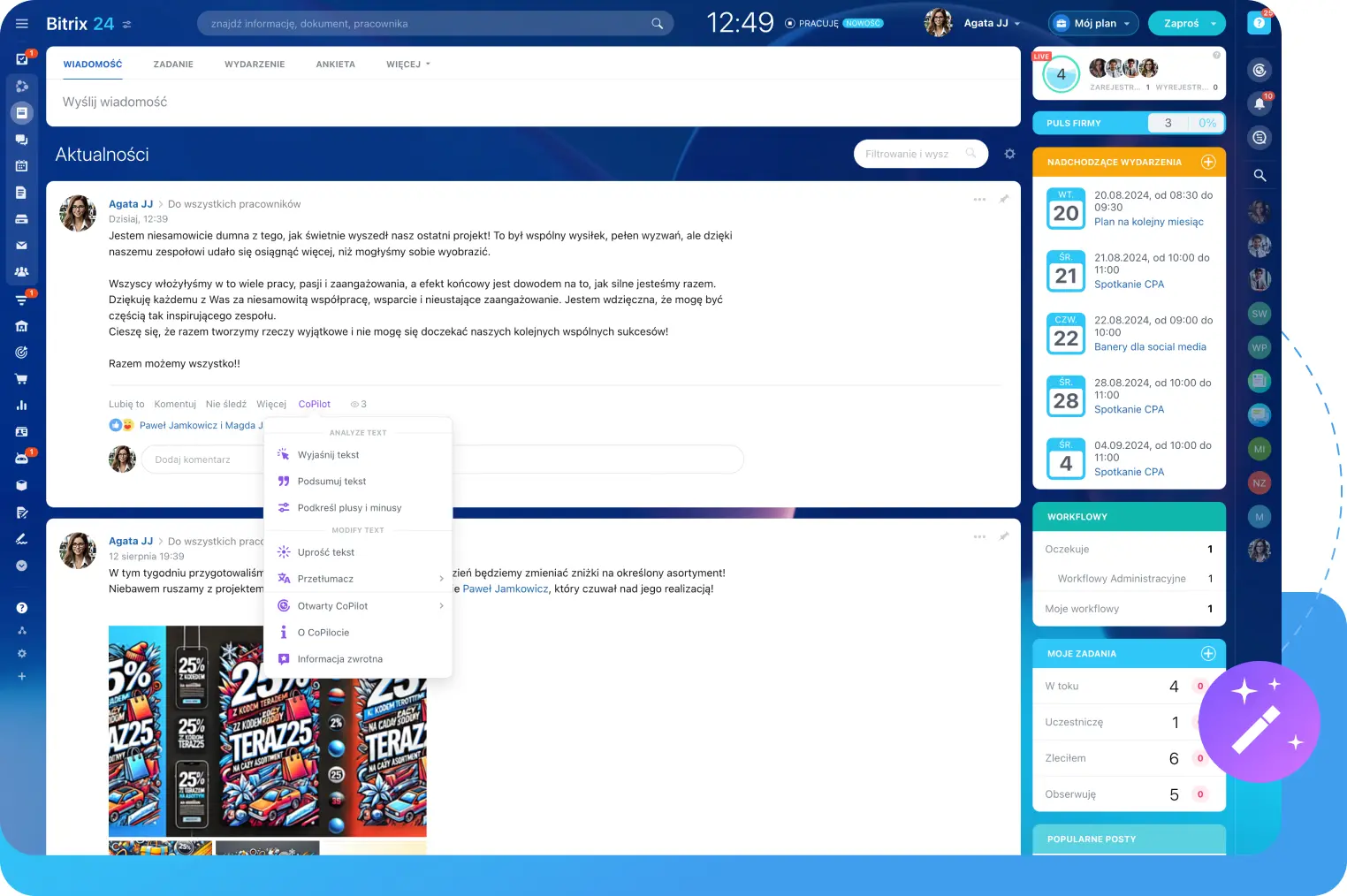Select Podsumuj tekst from CoPilot menu
Screen dimensions: 1347x896
(331, 482)
